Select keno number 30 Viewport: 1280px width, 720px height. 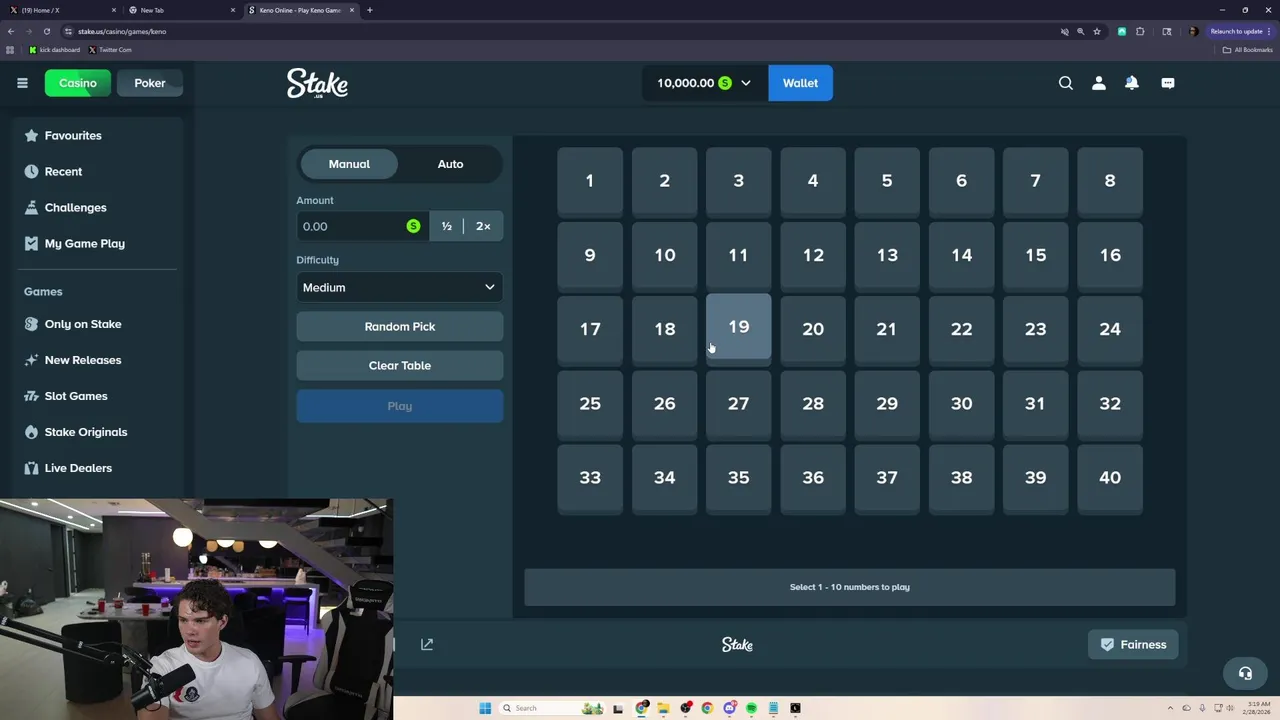(x=961, y=404)
